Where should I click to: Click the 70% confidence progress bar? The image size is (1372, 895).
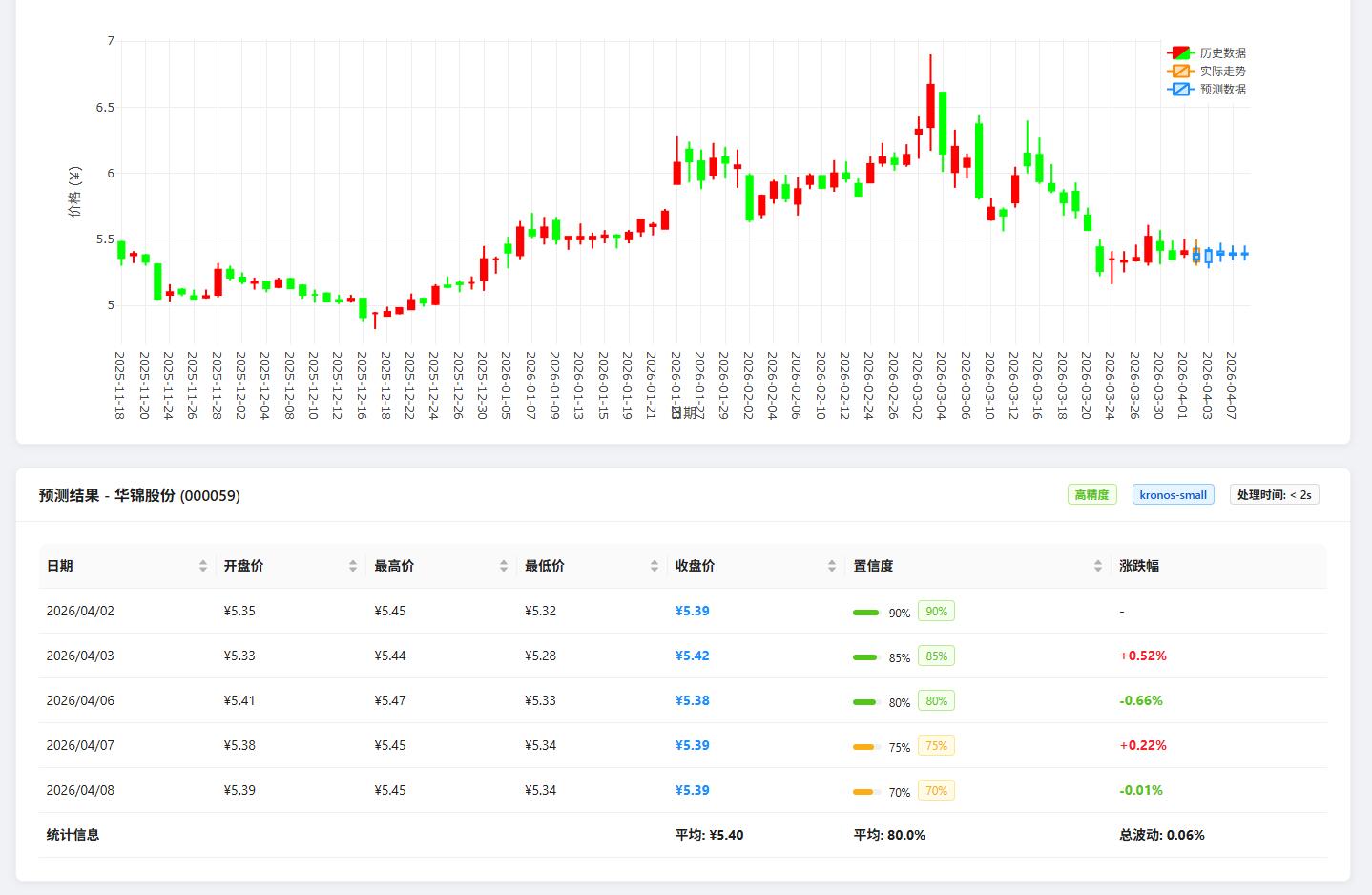pyautogui.click(x=866, y=792)
